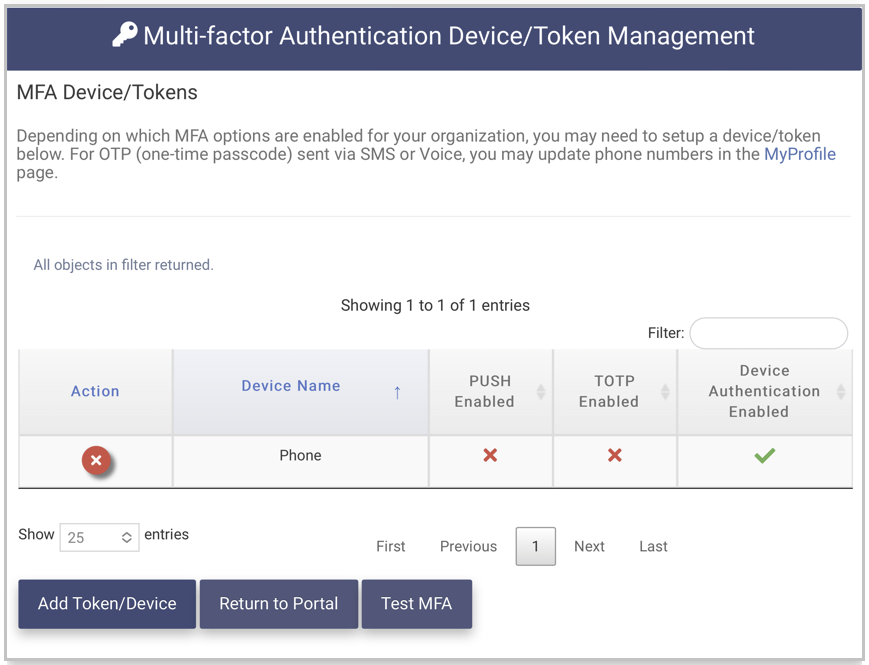Click the Device Name ascending sort arrow

click(397, 392)
